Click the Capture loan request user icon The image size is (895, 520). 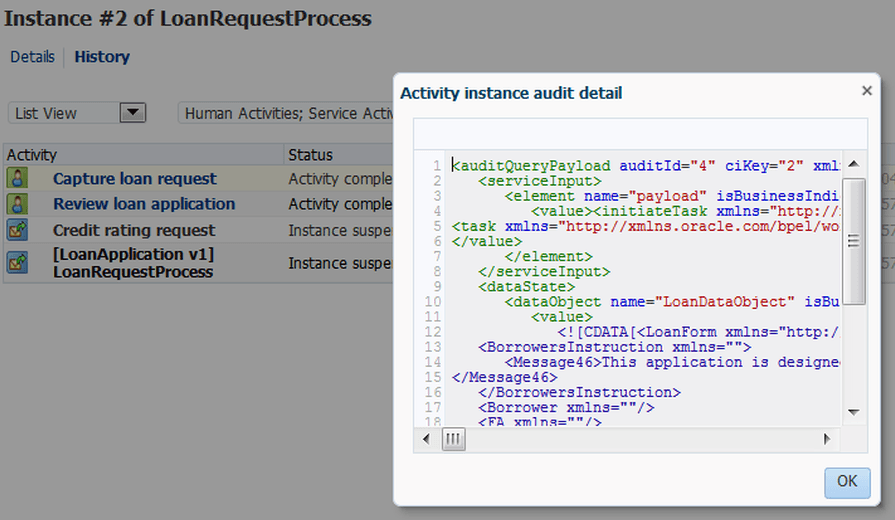(17, 178)
